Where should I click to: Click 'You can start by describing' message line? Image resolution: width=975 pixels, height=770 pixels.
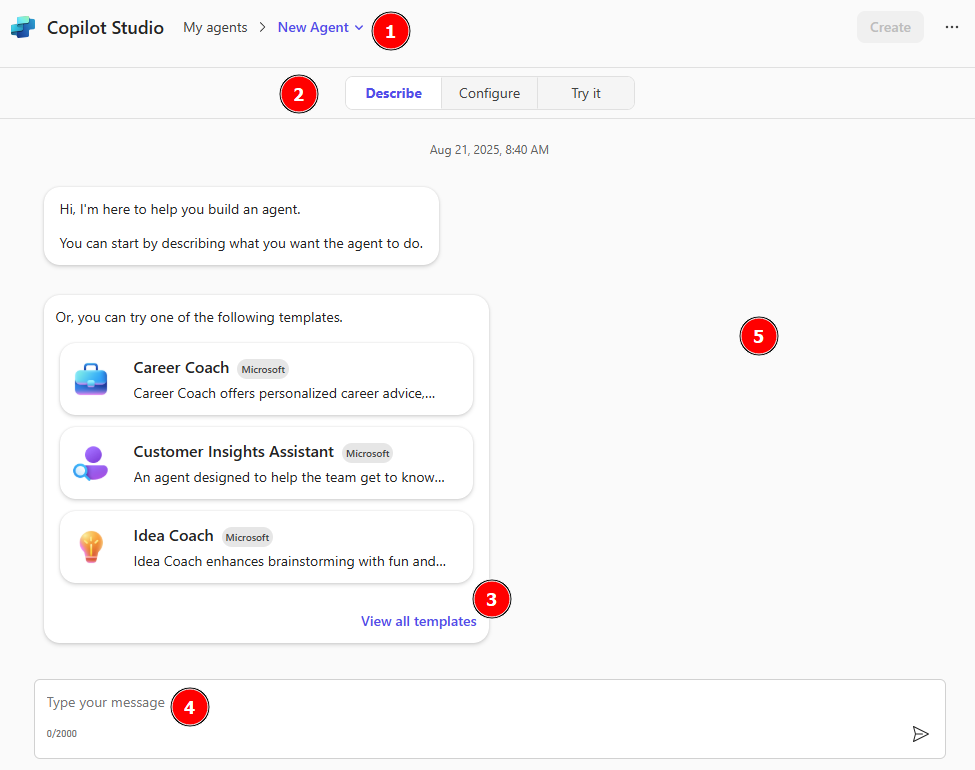(241, 243)
